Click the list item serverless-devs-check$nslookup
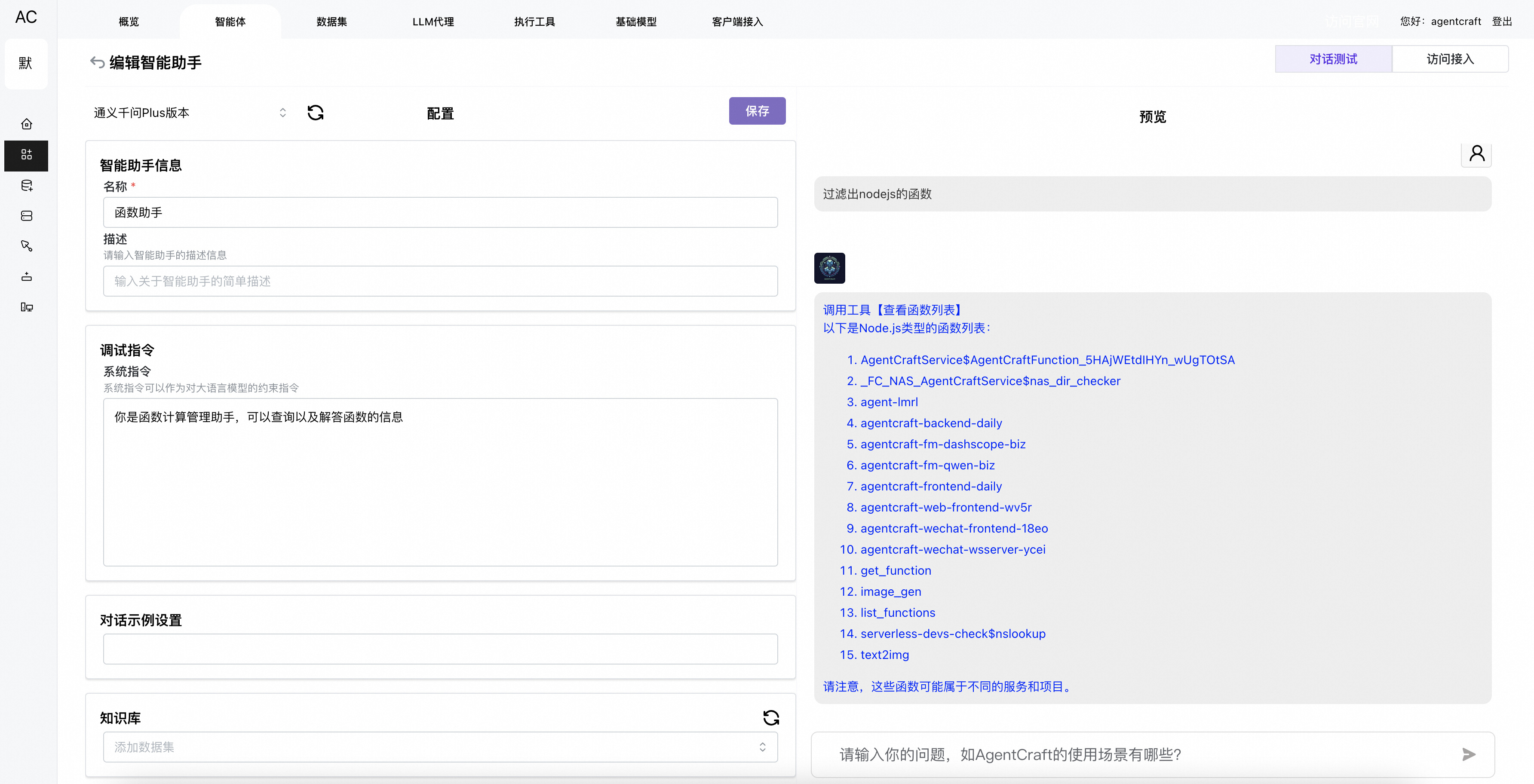Viewport: 1534px width, 784px height. coord(953,634)
